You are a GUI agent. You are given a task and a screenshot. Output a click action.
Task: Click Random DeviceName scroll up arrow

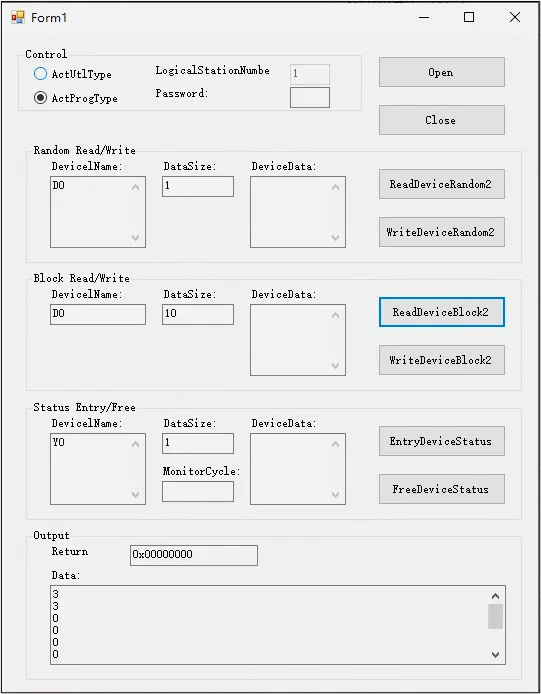(135, 187)
